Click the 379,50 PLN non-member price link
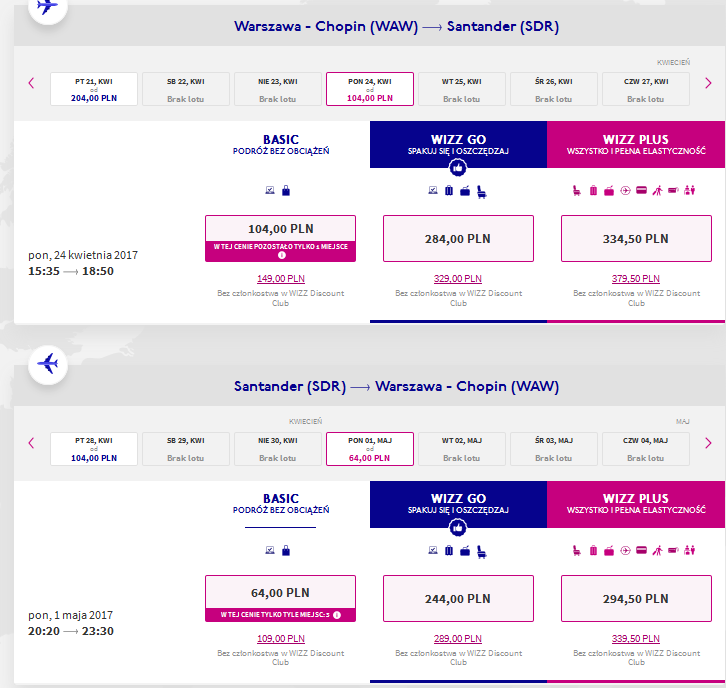The height and width of the screenshot is (688, 726). coord(636,279)
